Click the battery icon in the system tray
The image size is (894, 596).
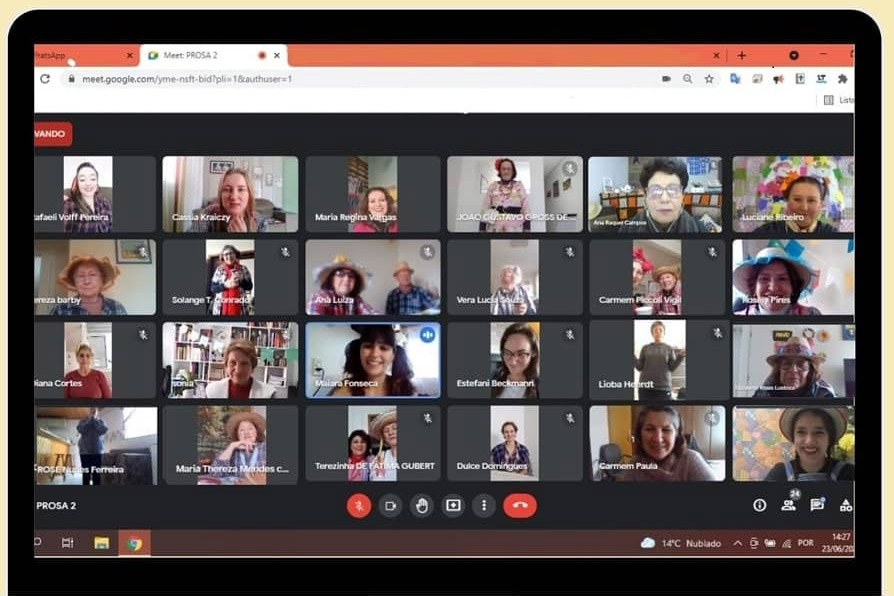770,543
